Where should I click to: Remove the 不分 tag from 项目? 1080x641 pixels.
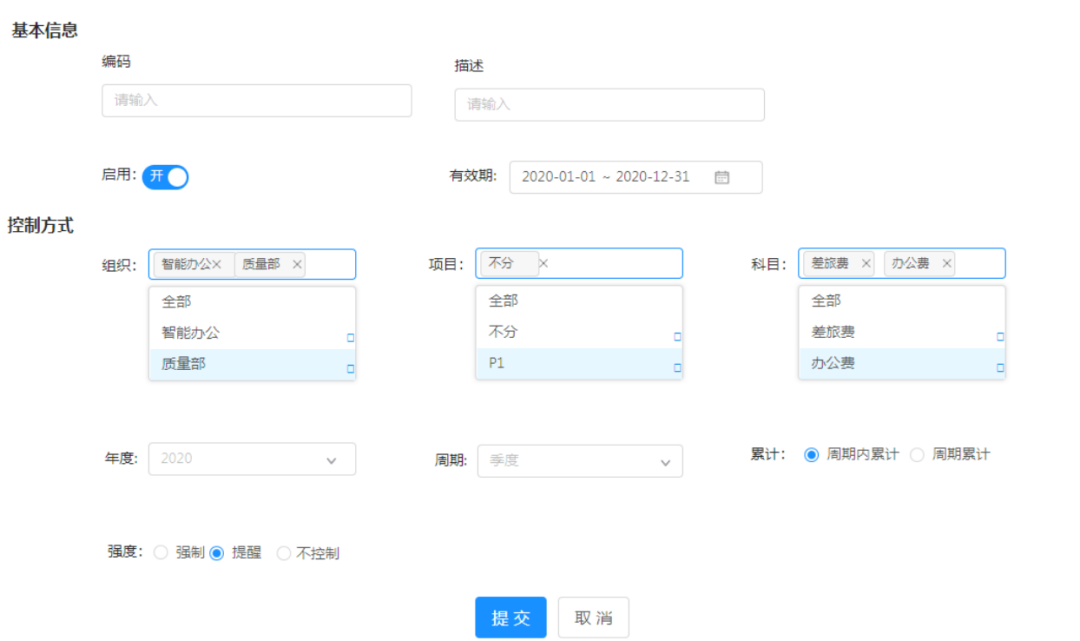point(543,263)
